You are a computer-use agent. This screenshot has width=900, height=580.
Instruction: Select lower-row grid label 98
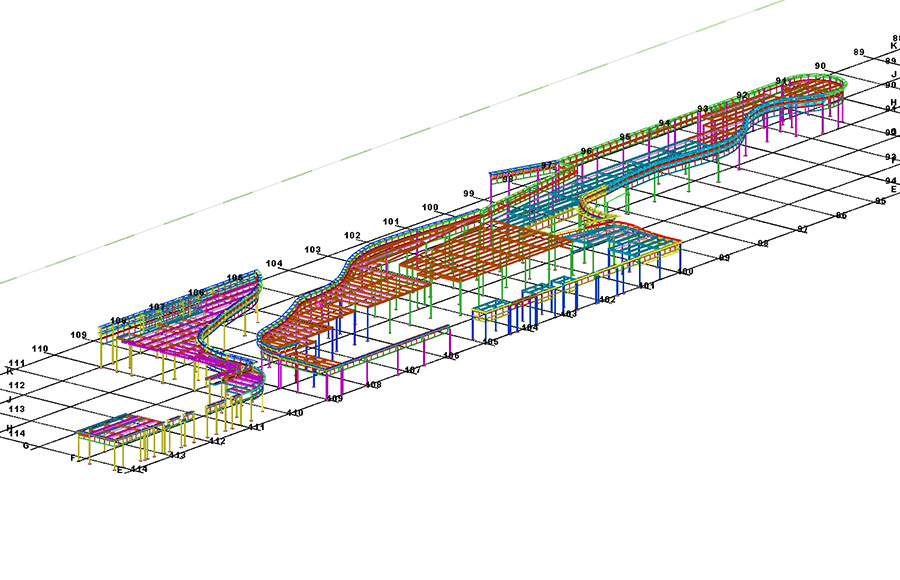pyautogui.click(x=762, y=244)
